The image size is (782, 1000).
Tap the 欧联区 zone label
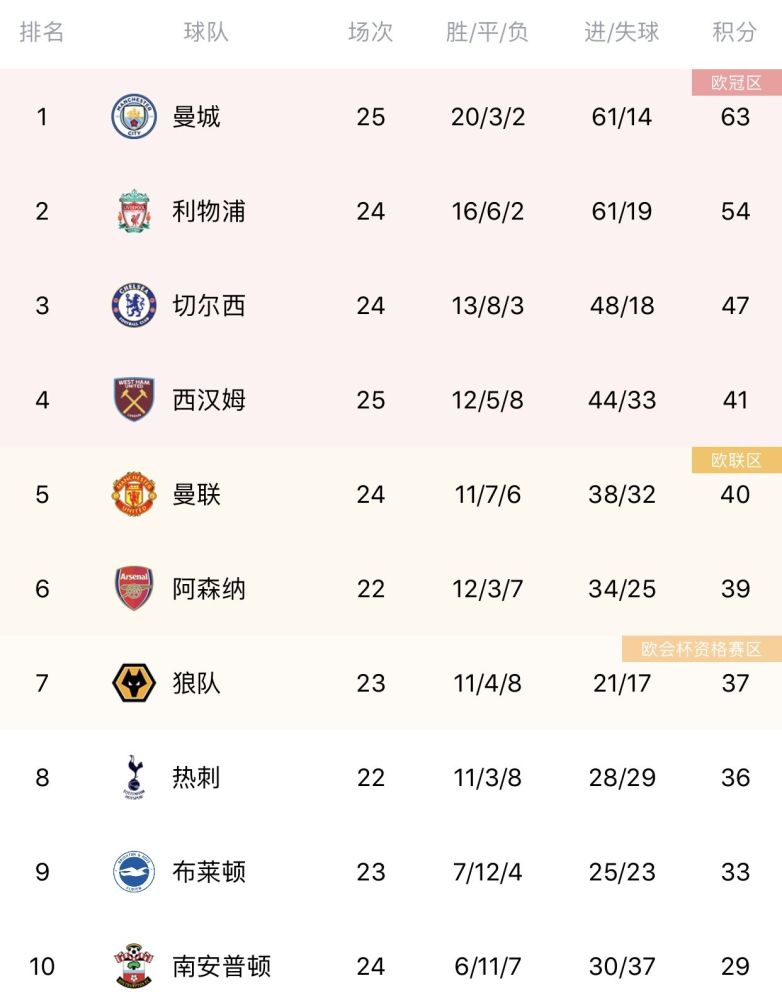click(x=737, y=460)
